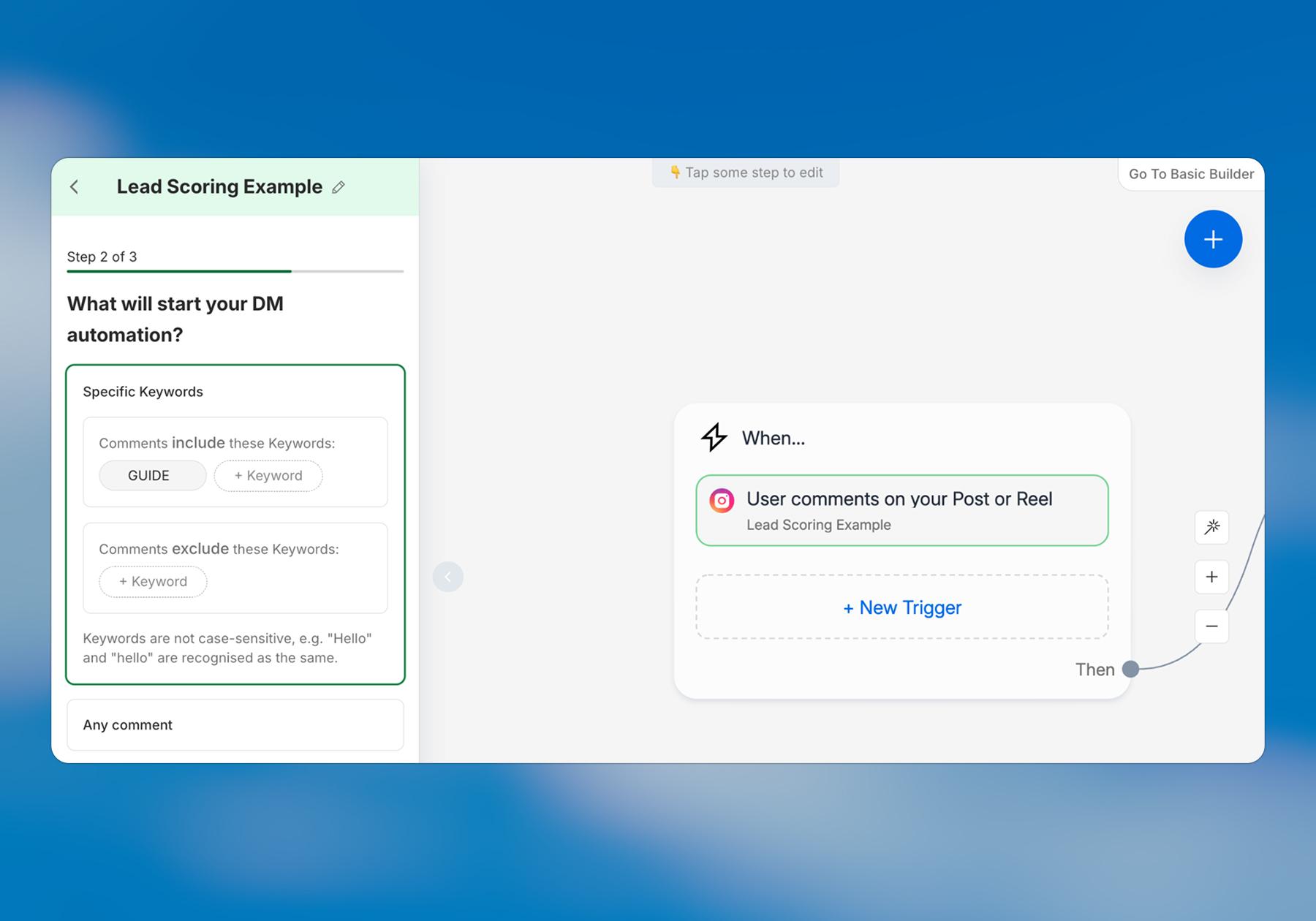Click the lightning bolt When icon
Screen dimensions: 1316x921
pyautogui.click(x=714, y=437)
